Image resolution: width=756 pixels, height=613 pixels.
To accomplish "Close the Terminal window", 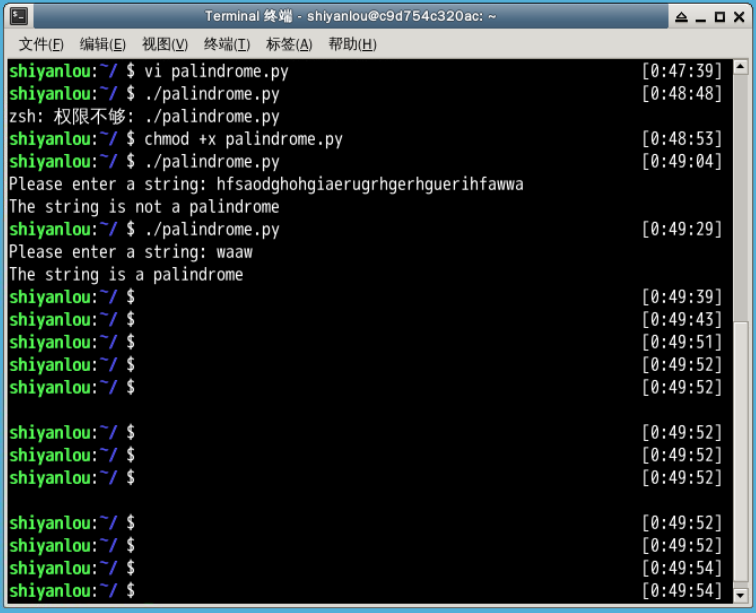I will pos(739,17).
